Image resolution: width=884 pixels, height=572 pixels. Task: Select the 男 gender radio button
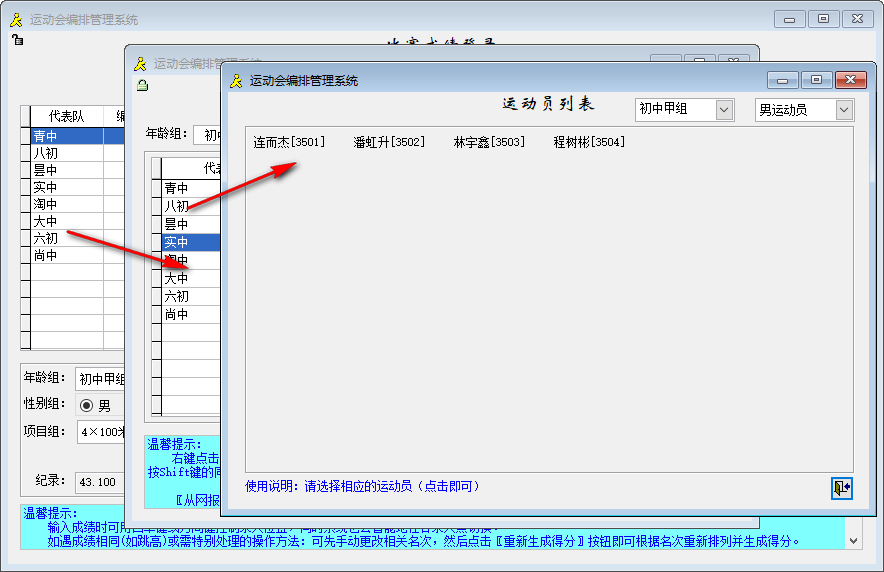tap(86, 405)
